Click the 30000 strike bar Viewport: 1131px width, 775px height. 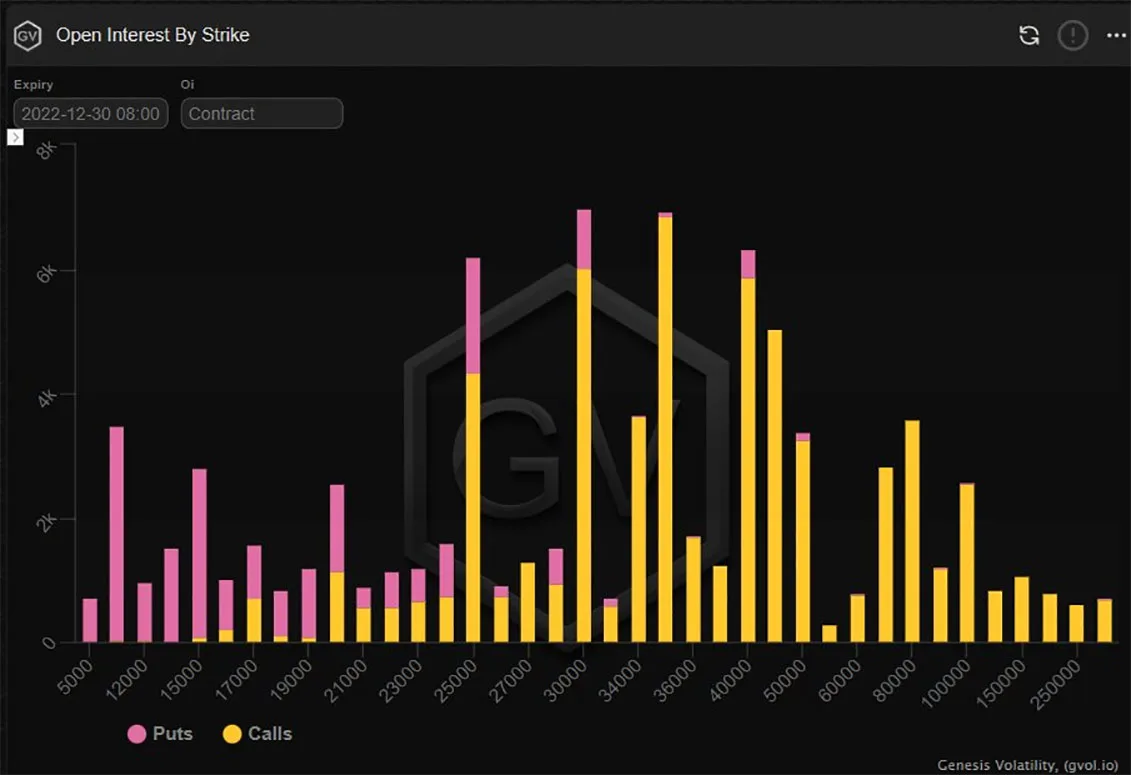click(x=584, y=426)
